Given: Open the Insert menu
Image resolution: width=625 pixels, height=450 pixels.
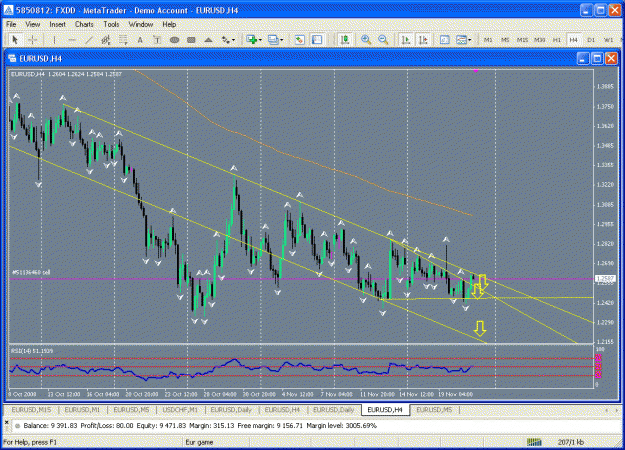Looking at the screenshot, I should (x=57, y=24).
